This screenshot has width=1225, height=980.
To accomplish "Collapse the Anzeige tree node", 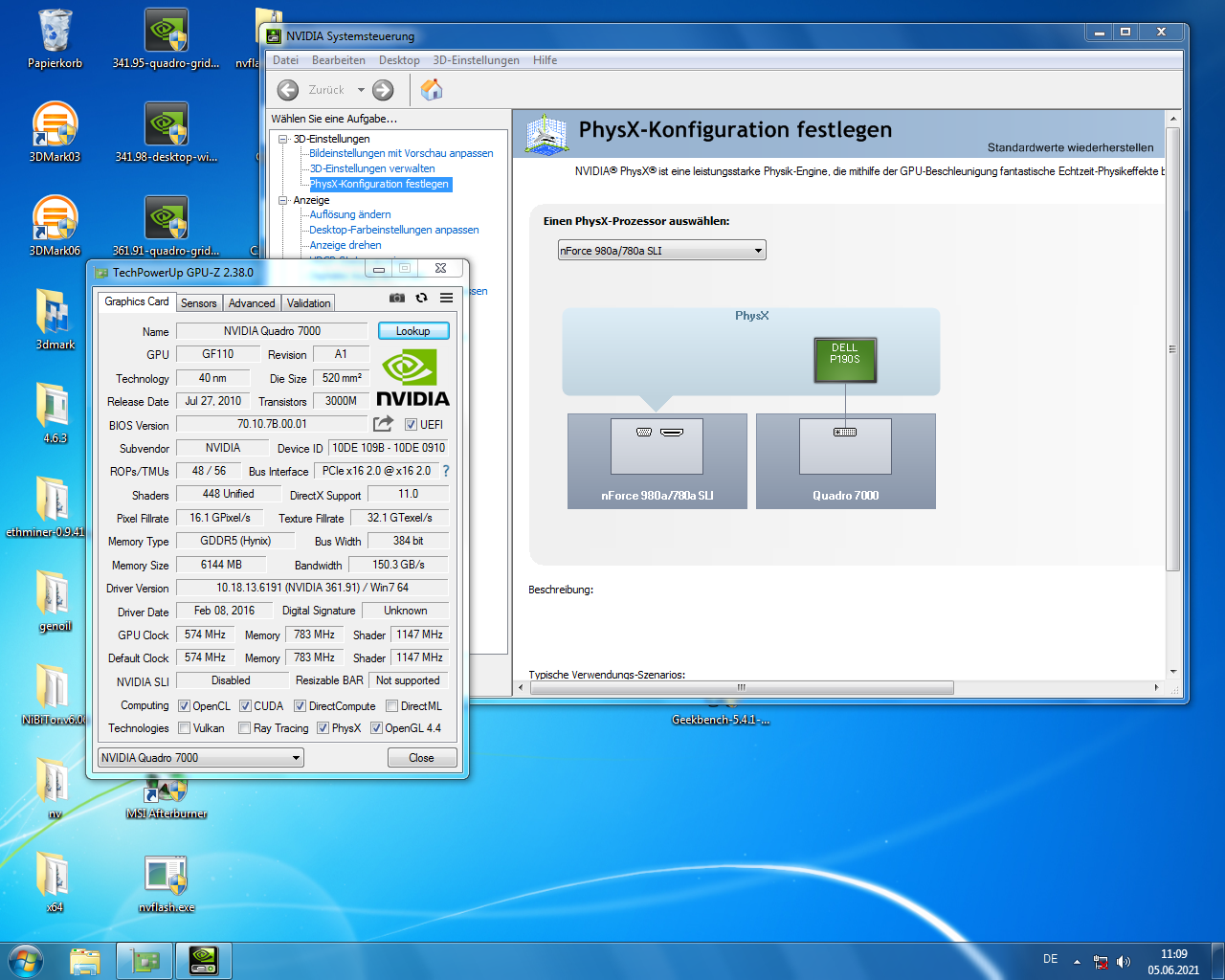I will [x=283, y=200].
